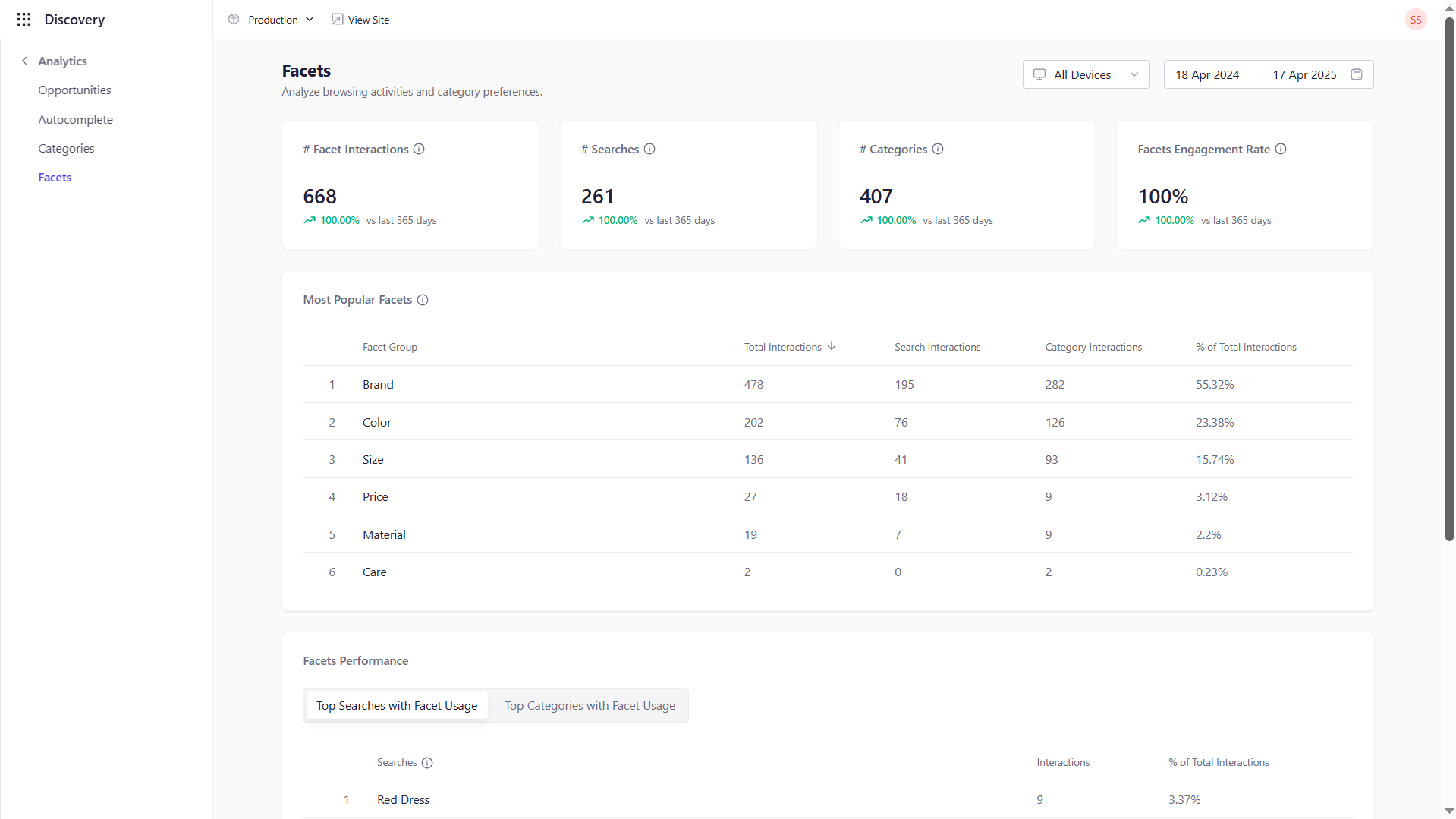This screenshot has width=1456, height=819.
Task: Sort by % of Total Interactions in Most Popular Facets
Action: [1246, 347]
